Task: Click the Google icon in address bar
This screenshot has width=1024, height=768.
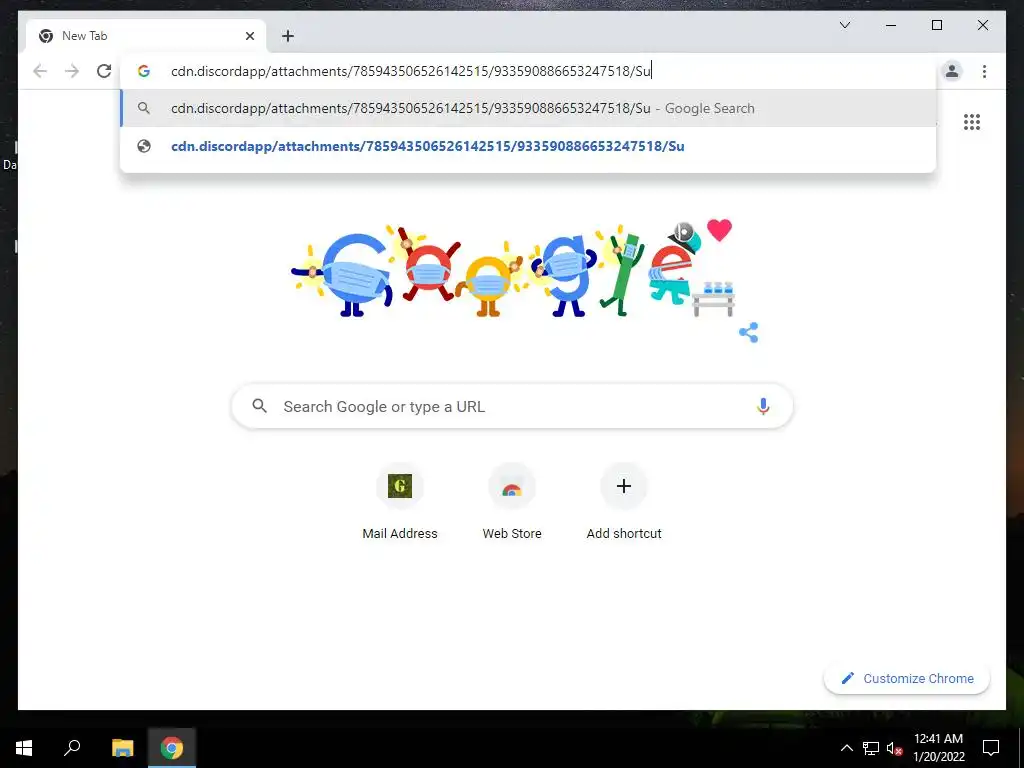Action: click(x=144, y=71)
